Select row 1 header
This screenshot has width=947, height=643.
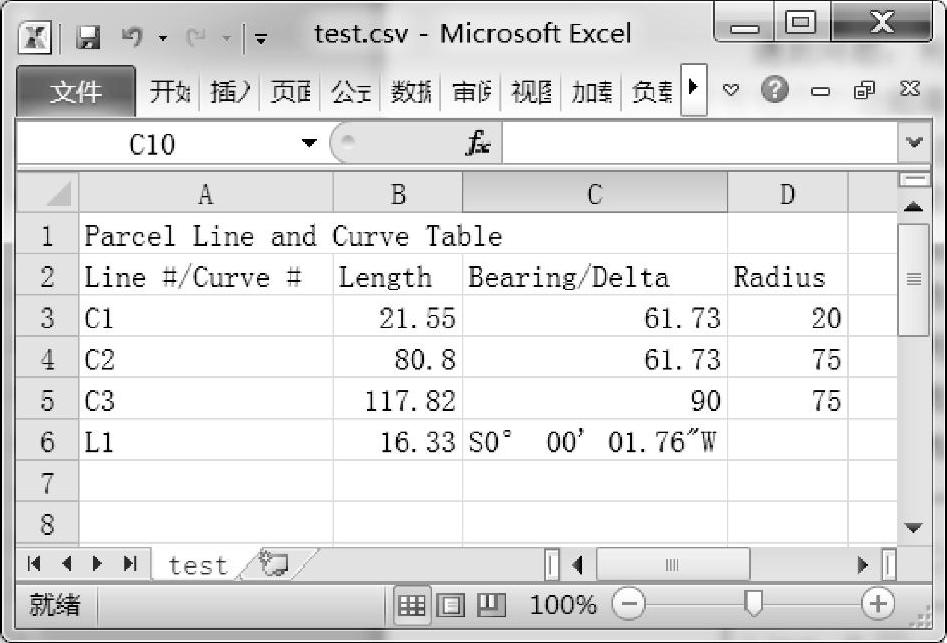48,235
